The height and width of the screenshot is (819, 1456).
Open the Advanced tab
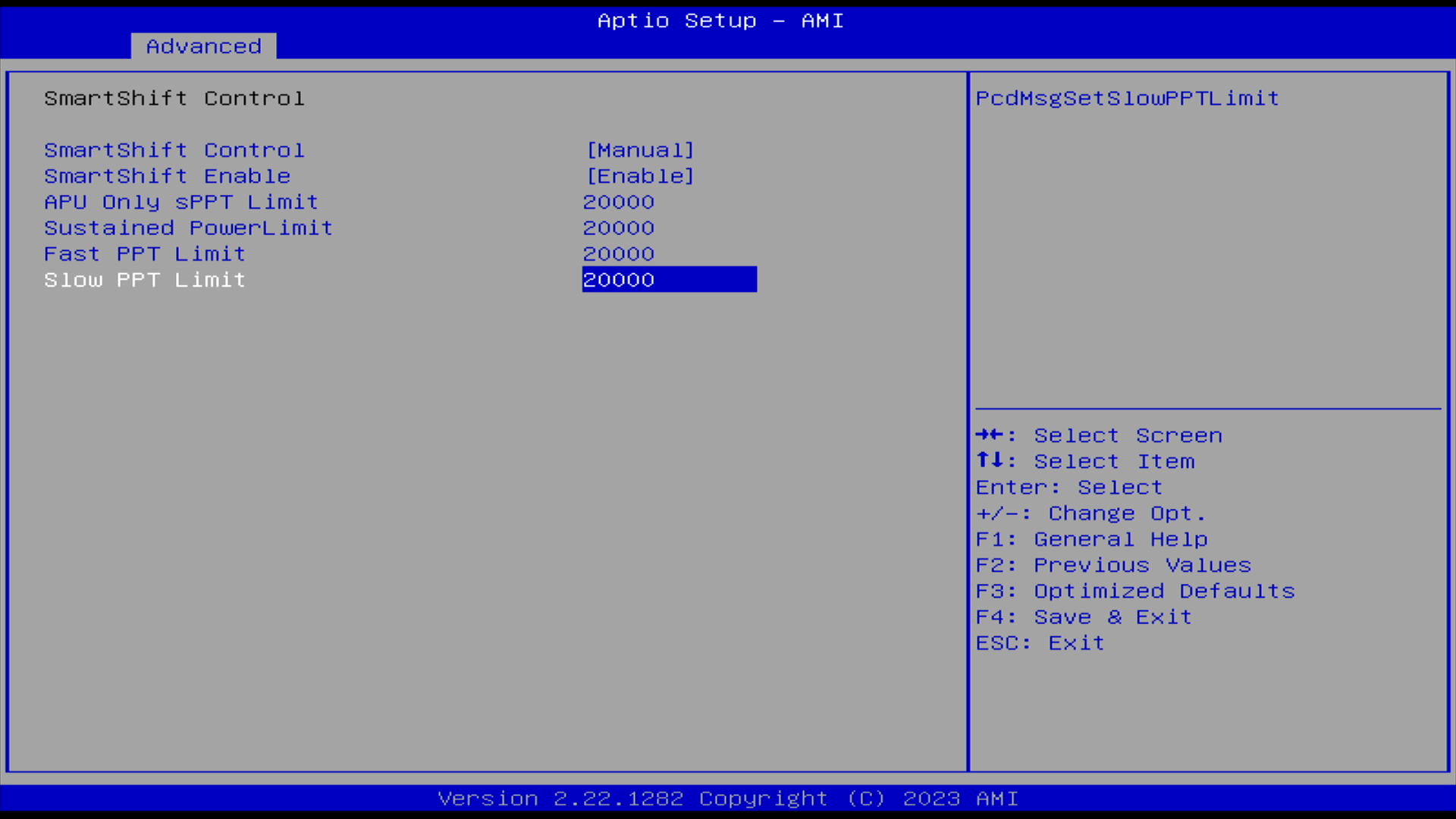coord(203,46)
